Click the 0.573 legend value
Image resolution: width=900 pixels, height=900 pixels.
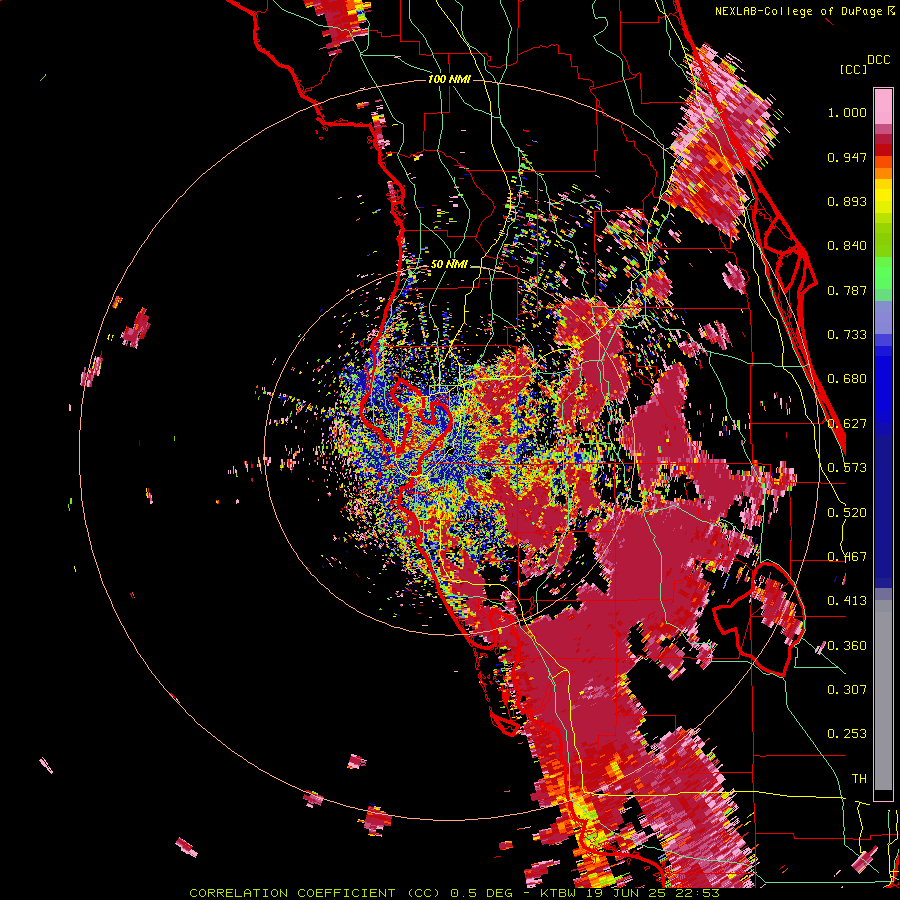[x=847, y=468]
